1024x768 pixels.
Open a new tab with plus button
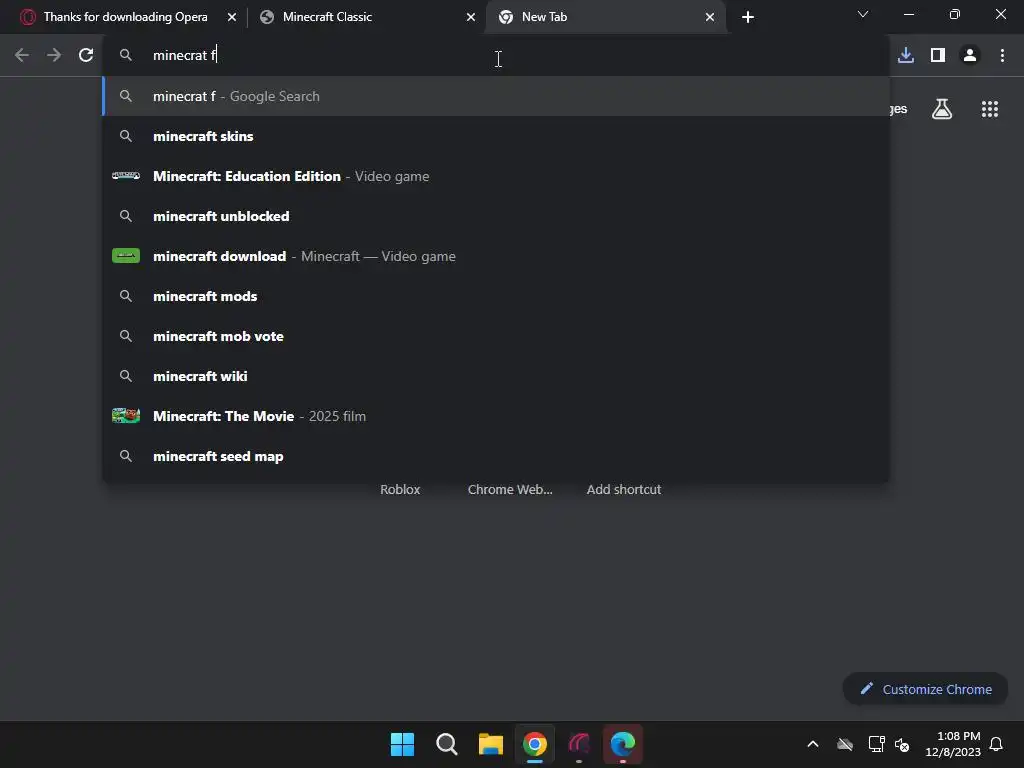click(748, 17)
